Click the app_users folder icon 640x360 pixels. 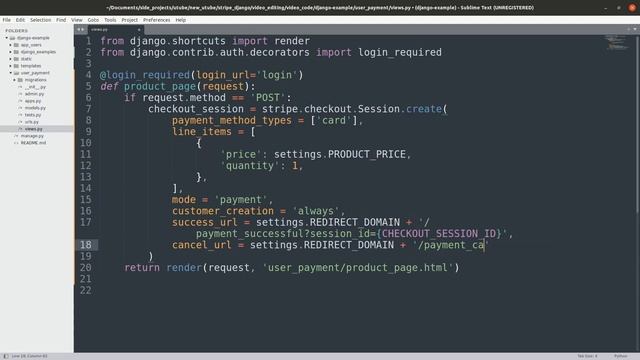point(16,45)
